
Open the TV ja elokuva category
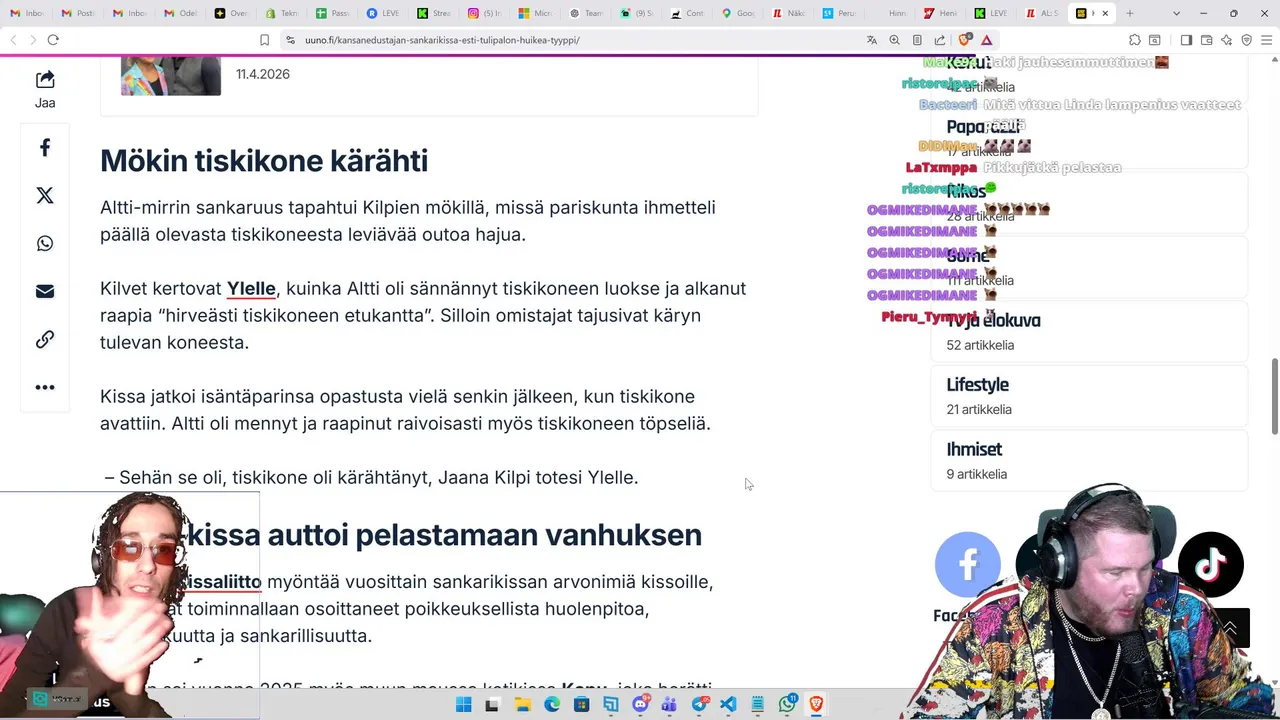click(x=1090, y=331)
